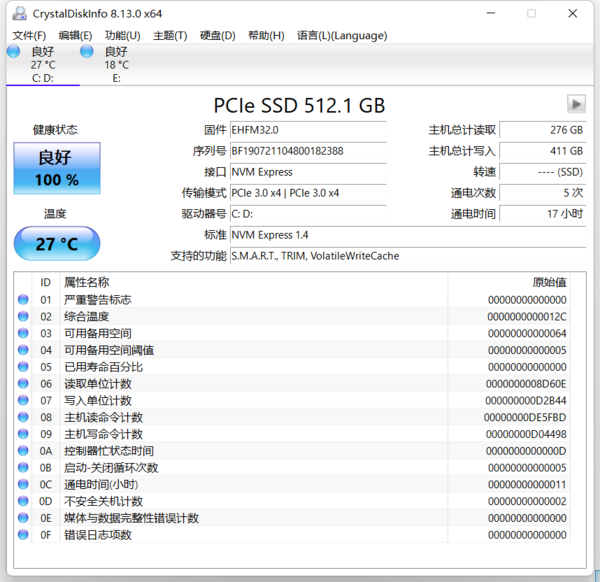
Task: Select the C: D: disk tab at 27 °C
Action: pos(43,64)
